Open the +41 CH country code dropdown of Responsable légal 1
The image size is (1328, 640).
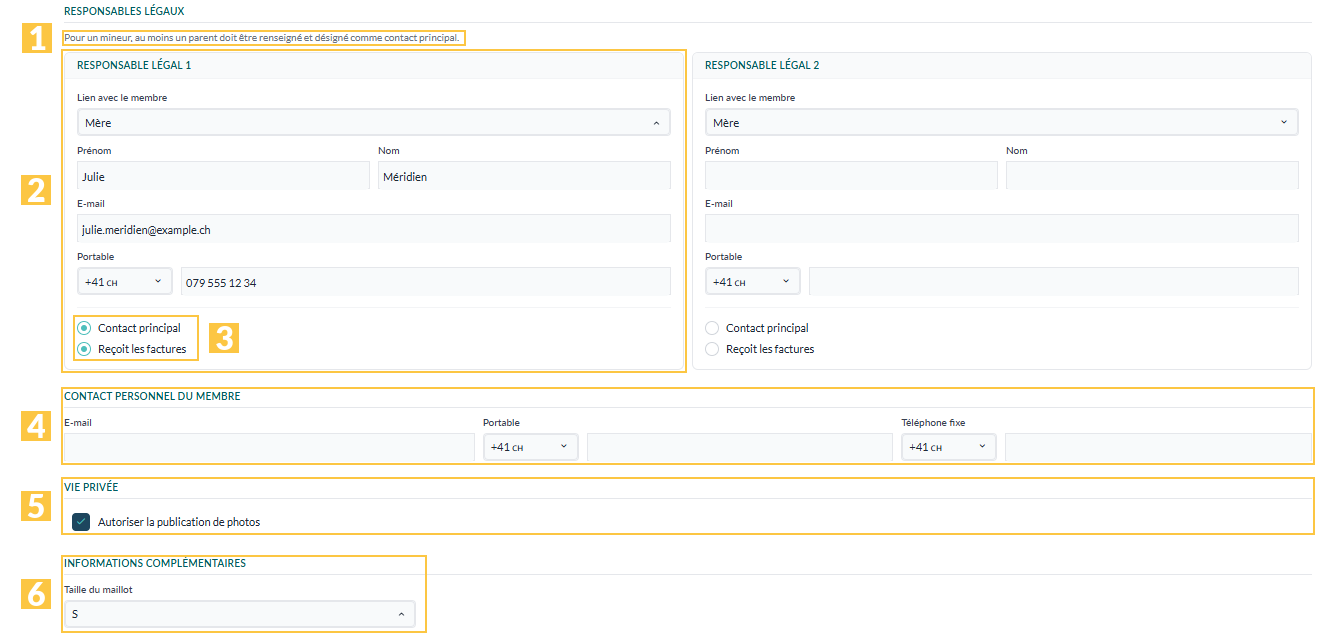125,282
